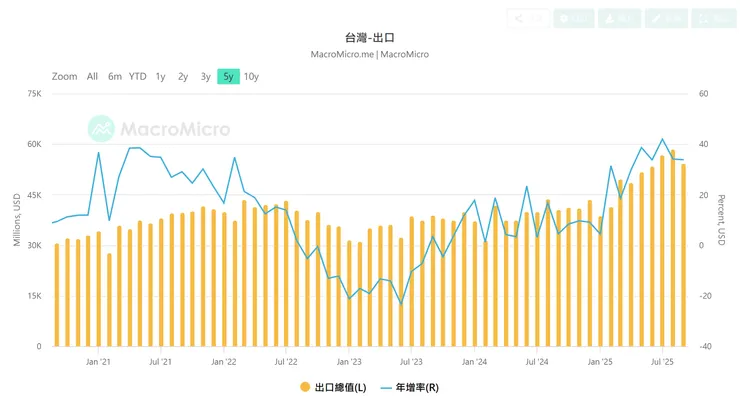Click the pencil edit button at top
The image size is (740, 410).
[x=666, y=18]
